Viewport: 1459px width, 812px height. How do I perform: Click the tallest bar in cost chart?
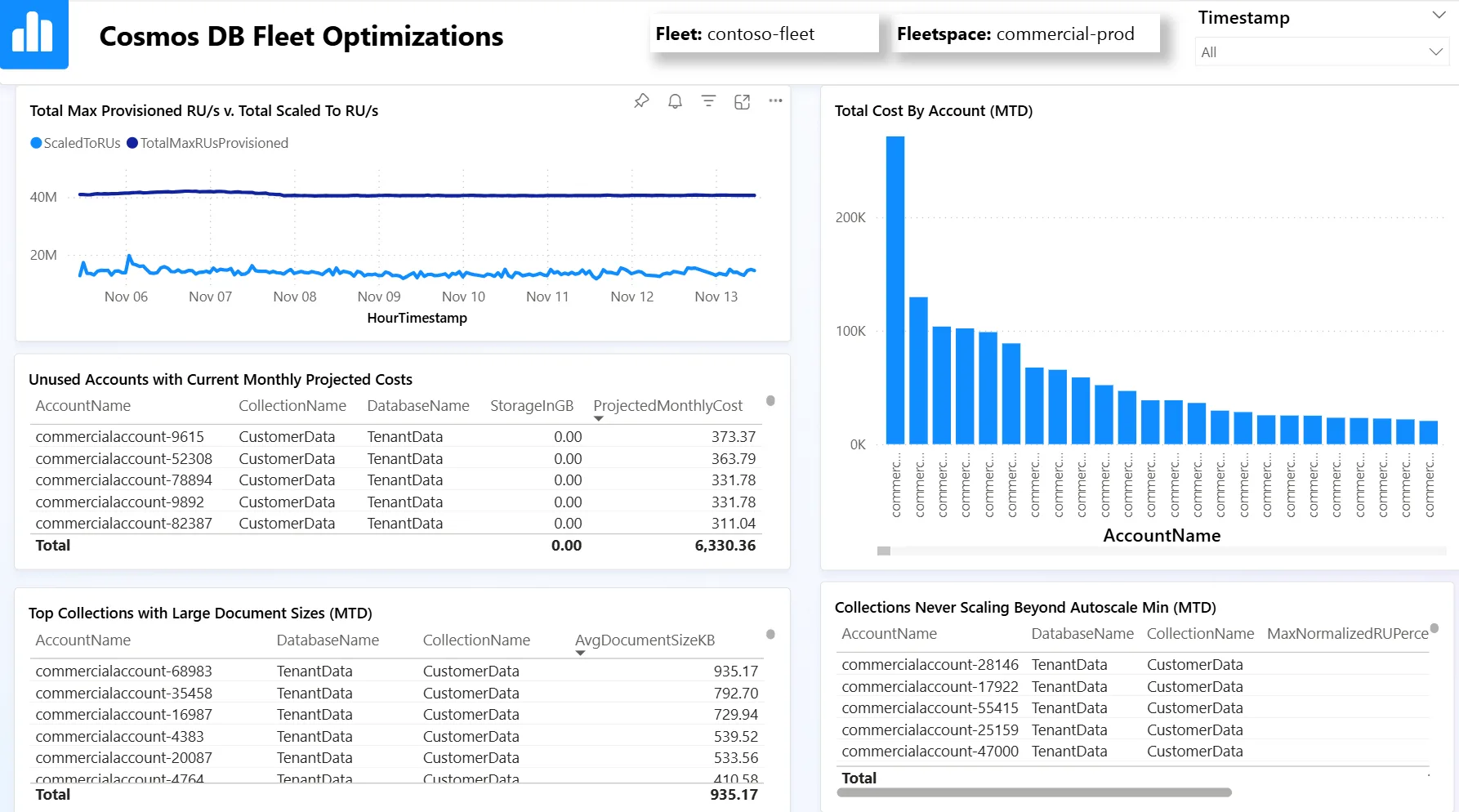895,290
